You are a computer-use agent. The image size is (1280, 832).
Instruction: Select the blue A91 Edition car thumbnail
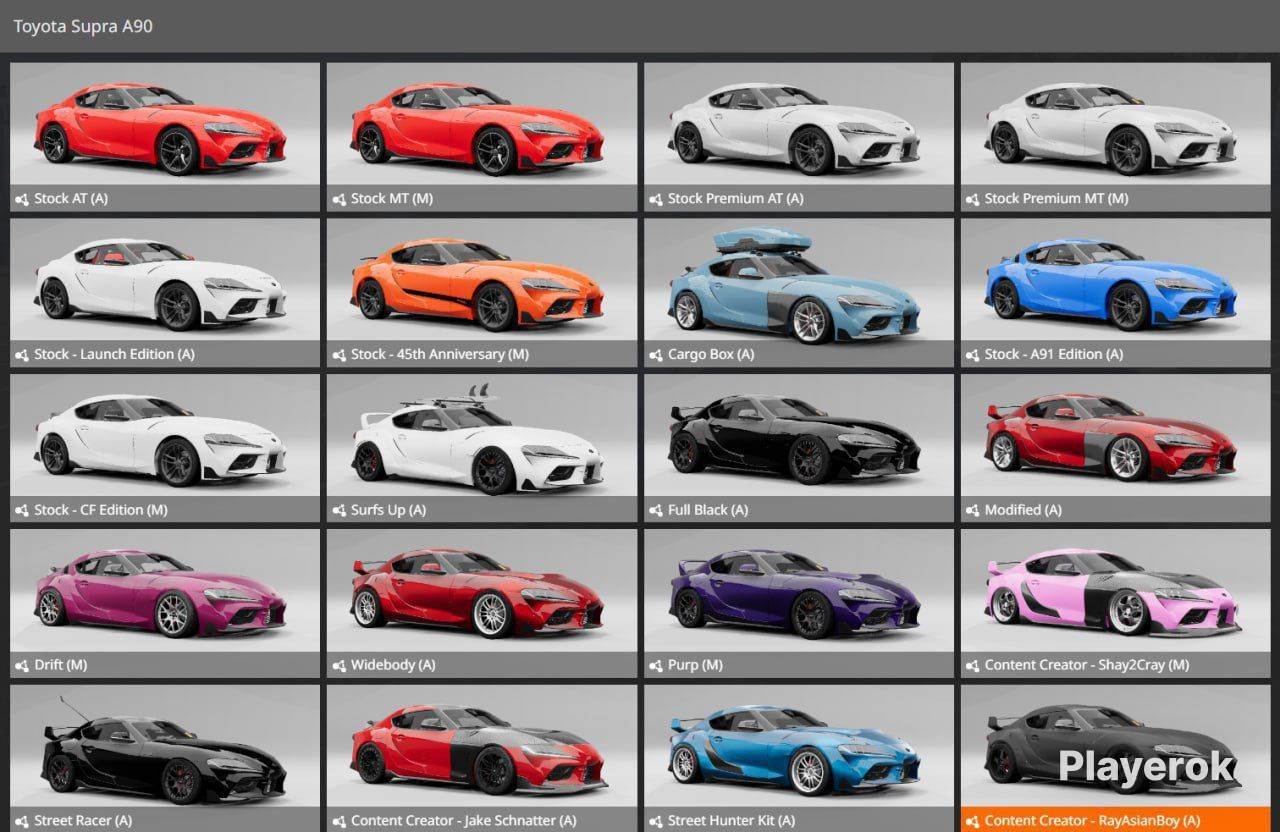(x=1115, y=279)
